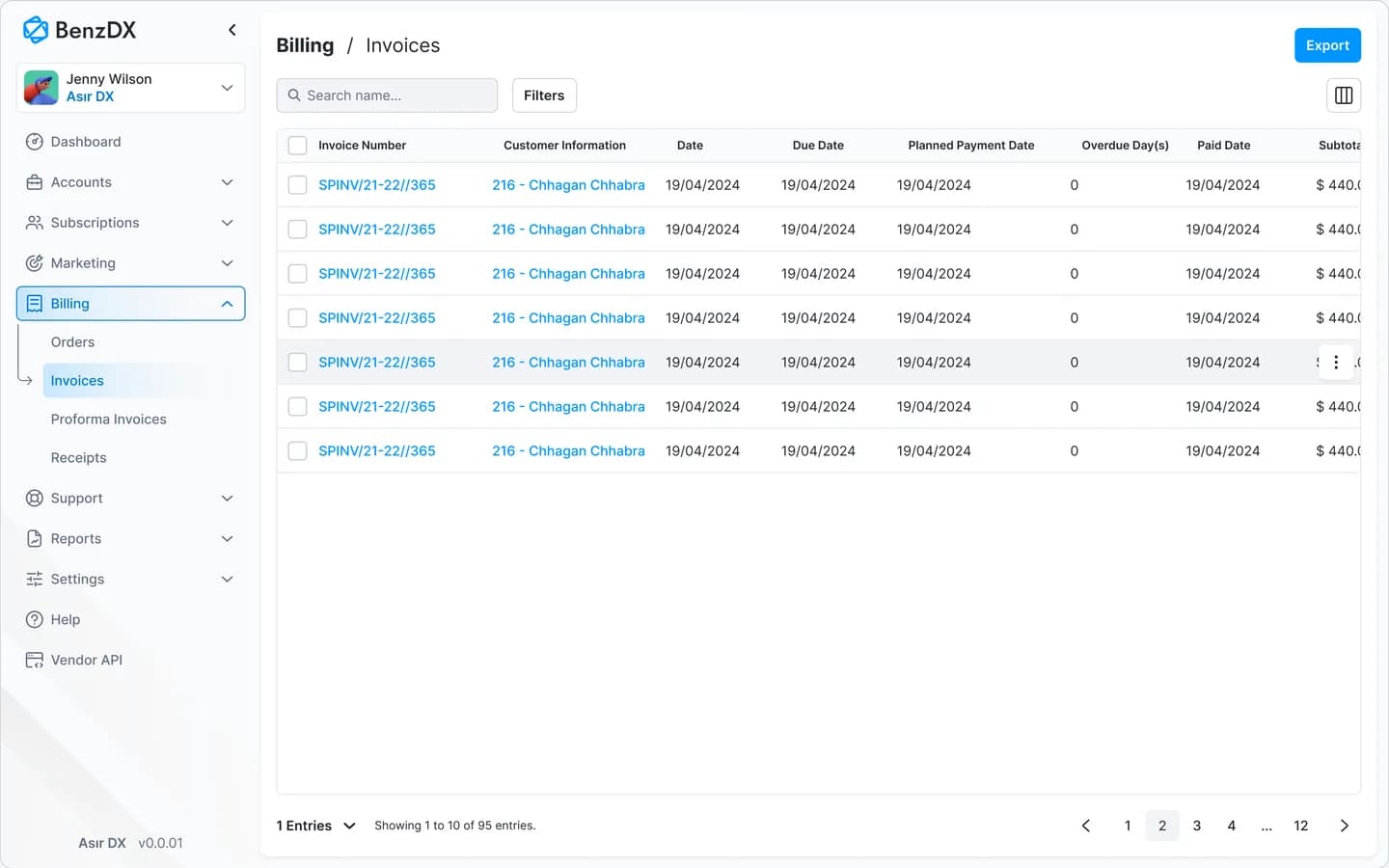Image resolution: width=1389 pixels, height=868 pixels.
Task: Click the blue Export button
Action: click(x=1327, y=45)
